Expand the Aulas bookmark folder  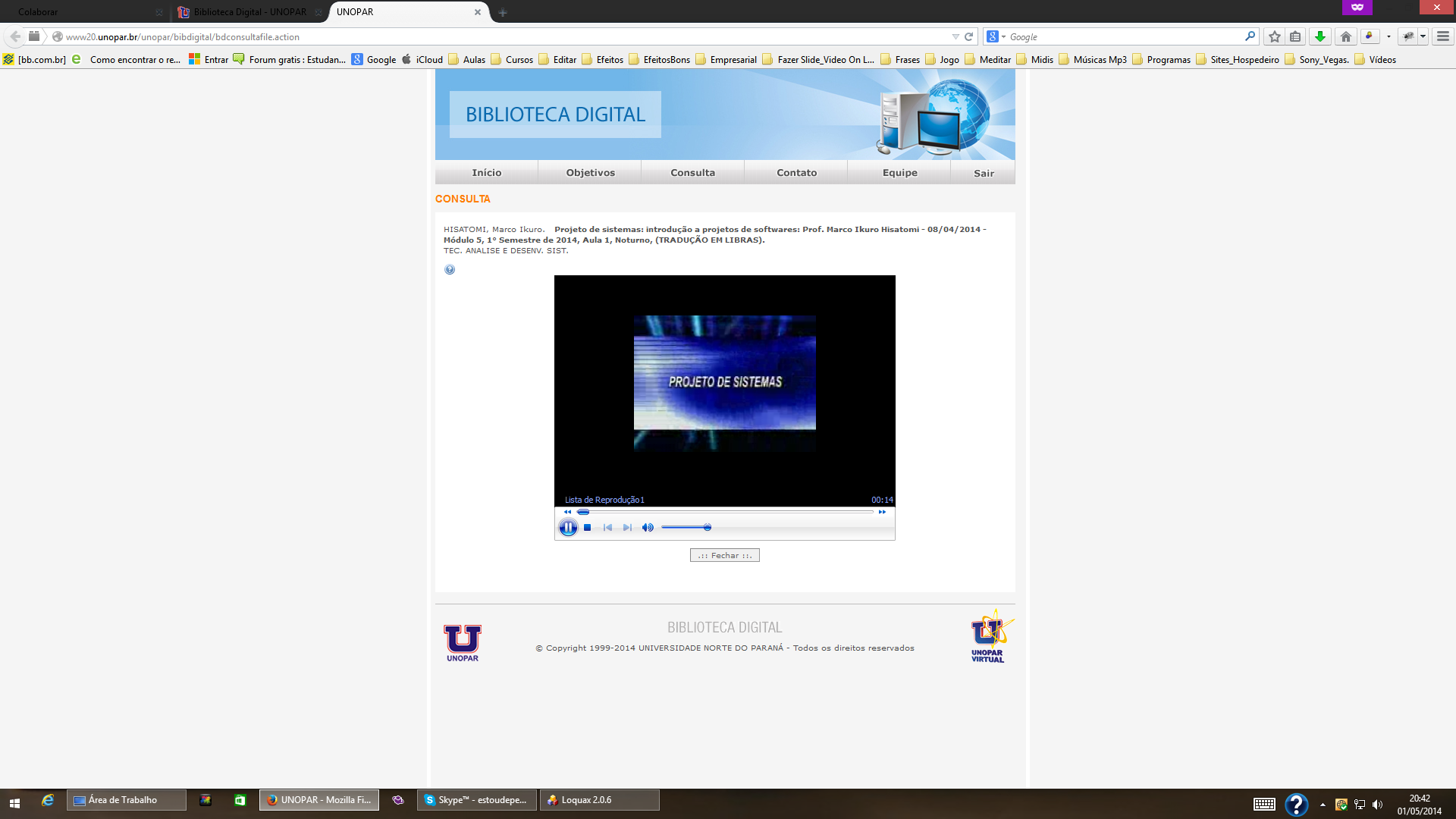pyautogui.click(x=466, y=59)
